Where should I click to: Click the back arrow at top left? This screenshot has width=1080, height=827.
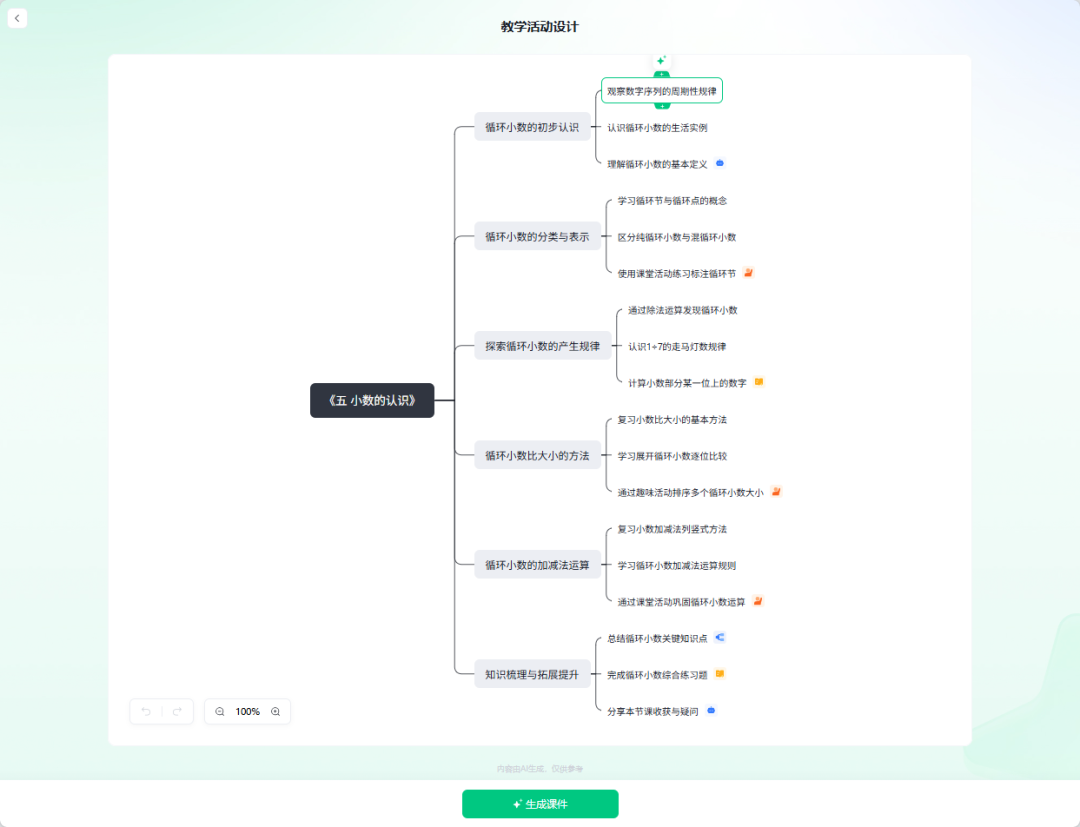(x=17, y=18)
